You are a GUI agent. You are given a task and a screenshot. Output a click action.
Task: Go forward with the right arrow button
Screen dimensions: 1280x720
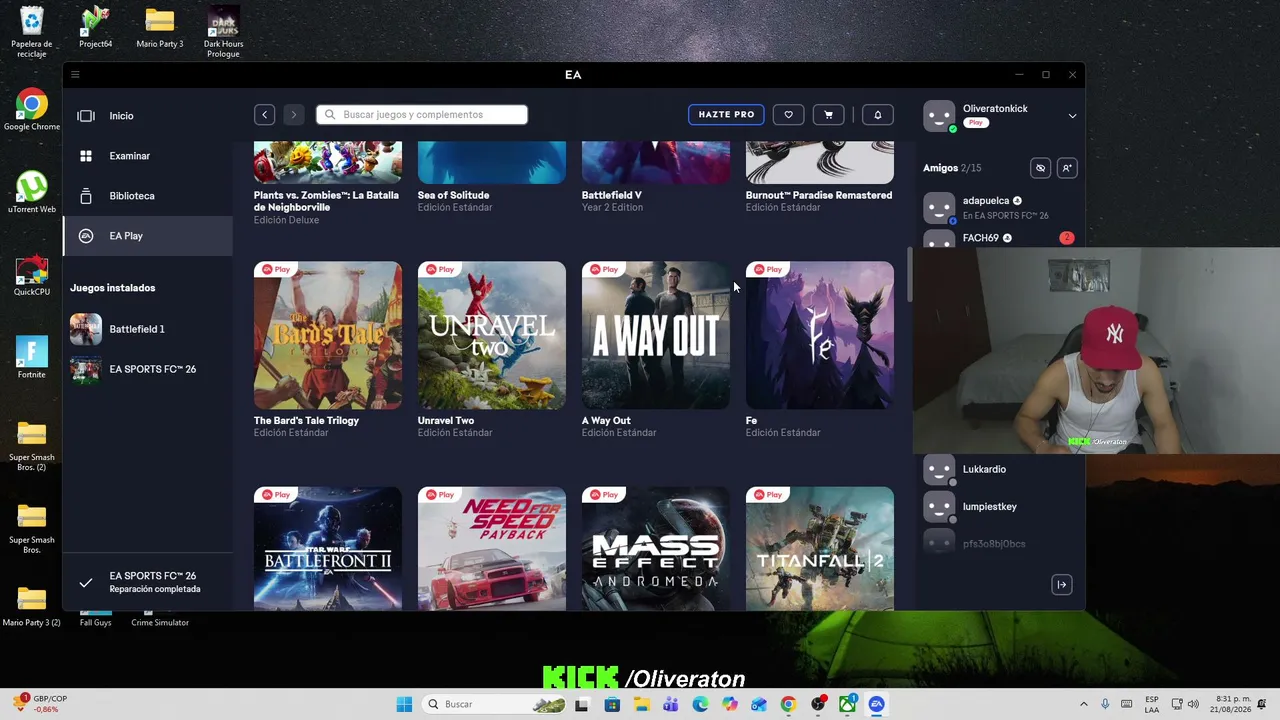coord(293,115)
